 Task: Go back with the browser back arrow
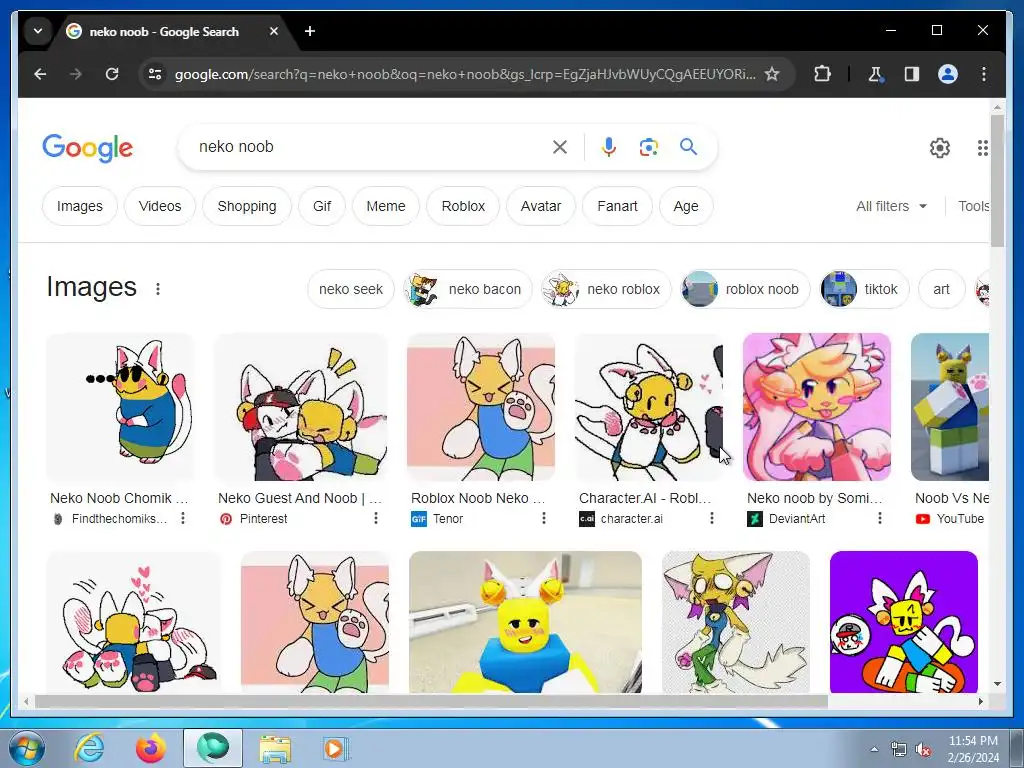[x=40, y=74]
